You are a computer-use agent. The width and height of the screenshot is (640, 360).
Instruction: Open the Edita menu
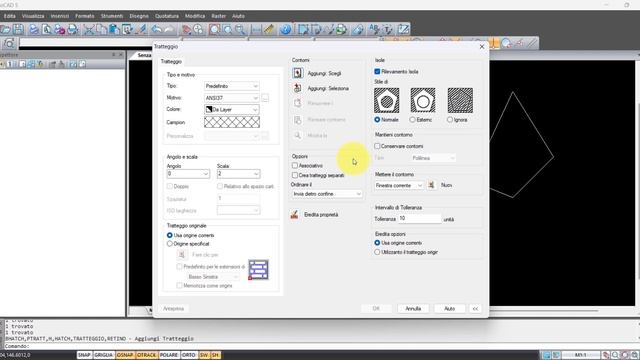pos(10,16)
